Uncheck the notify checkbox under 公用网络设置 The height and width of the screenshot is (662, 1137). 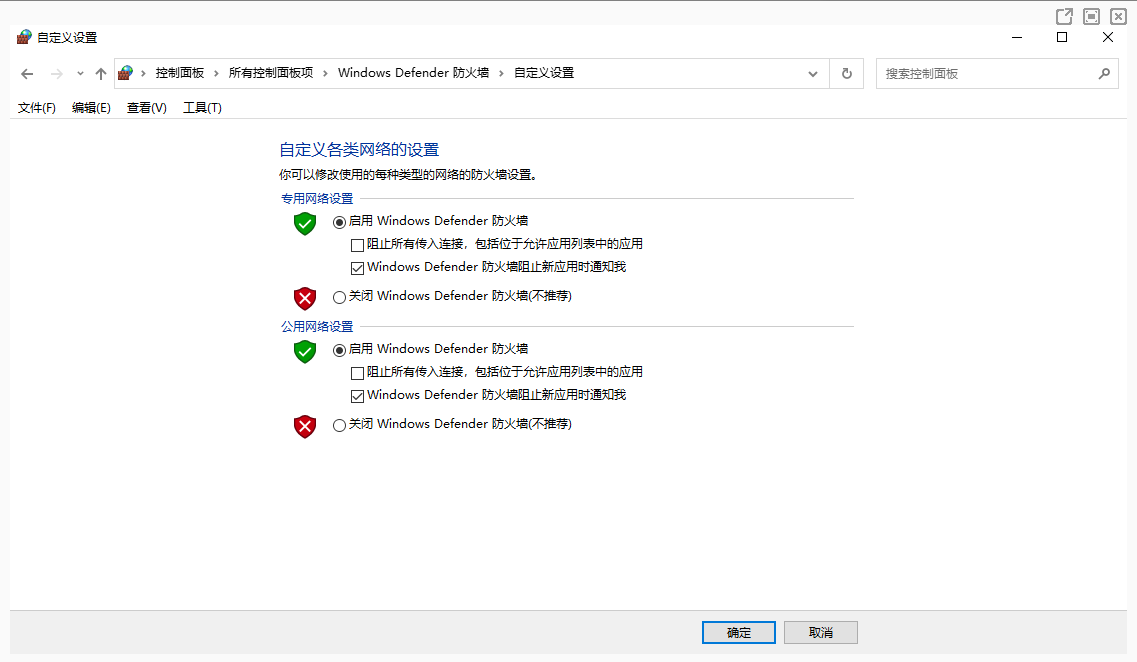[357, 396]
